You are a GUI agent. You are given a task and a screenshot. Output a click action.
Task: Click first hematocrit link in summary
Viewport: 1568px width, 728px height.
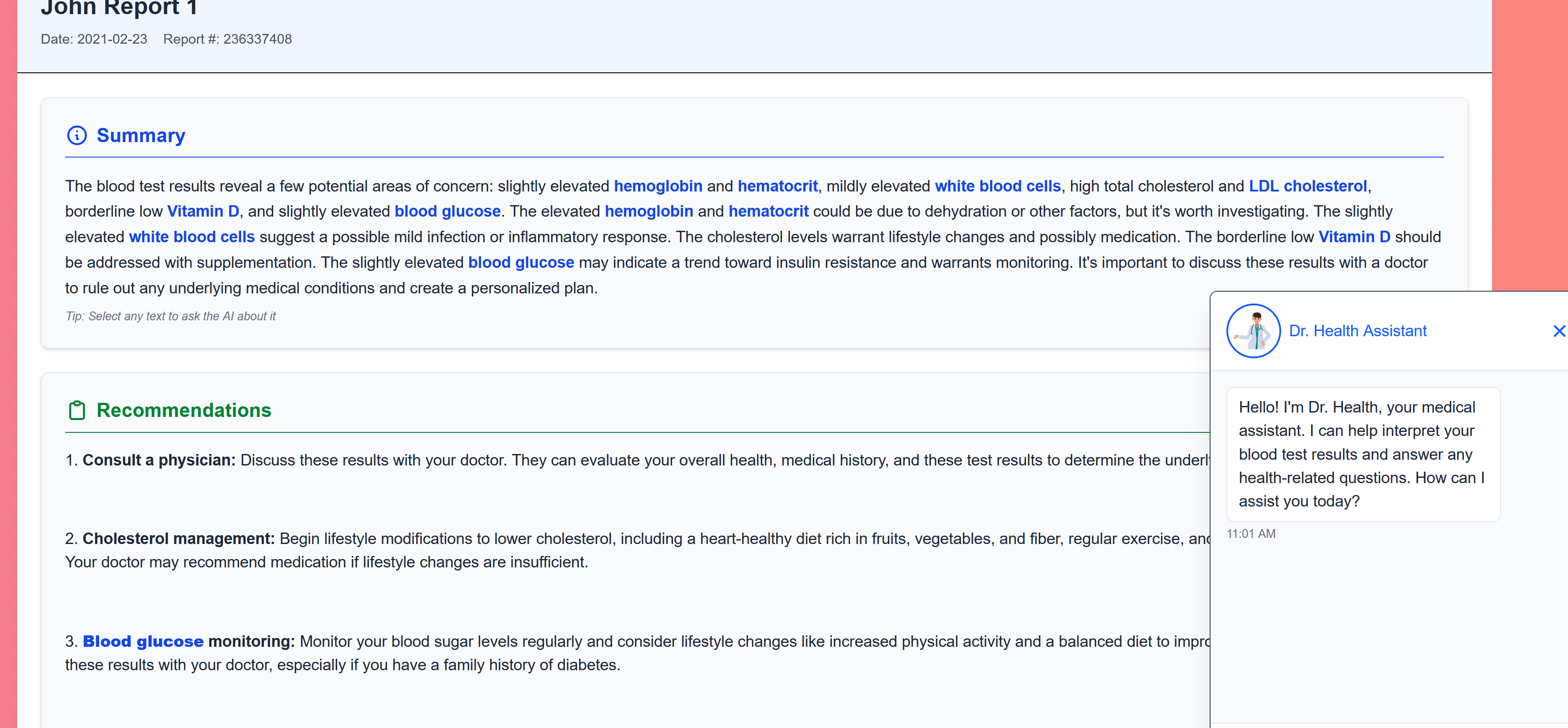(777, 186)
